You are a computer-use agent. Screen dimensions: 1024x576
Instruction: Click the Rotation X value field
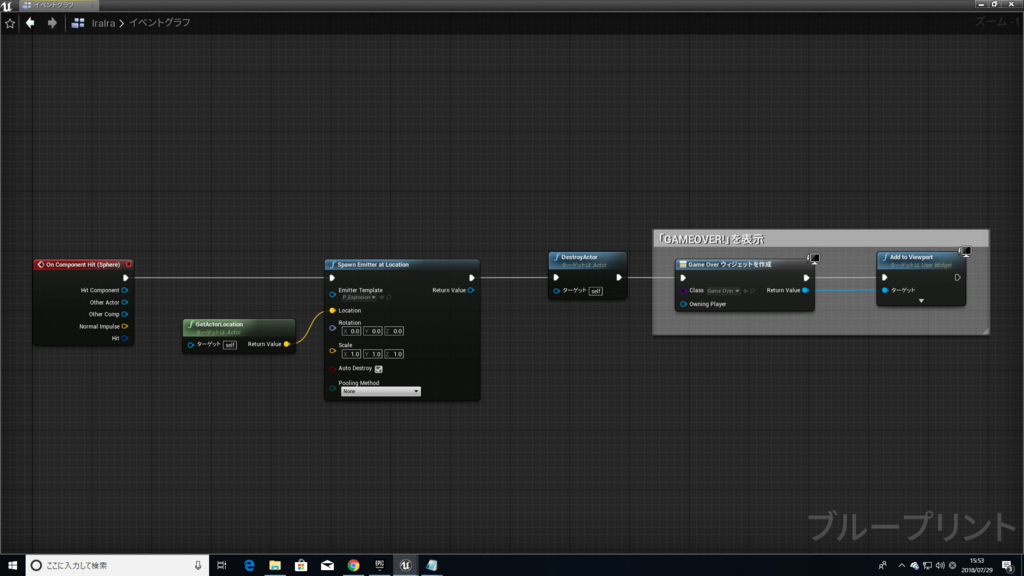pyautogui.click(x=351, y=331)
